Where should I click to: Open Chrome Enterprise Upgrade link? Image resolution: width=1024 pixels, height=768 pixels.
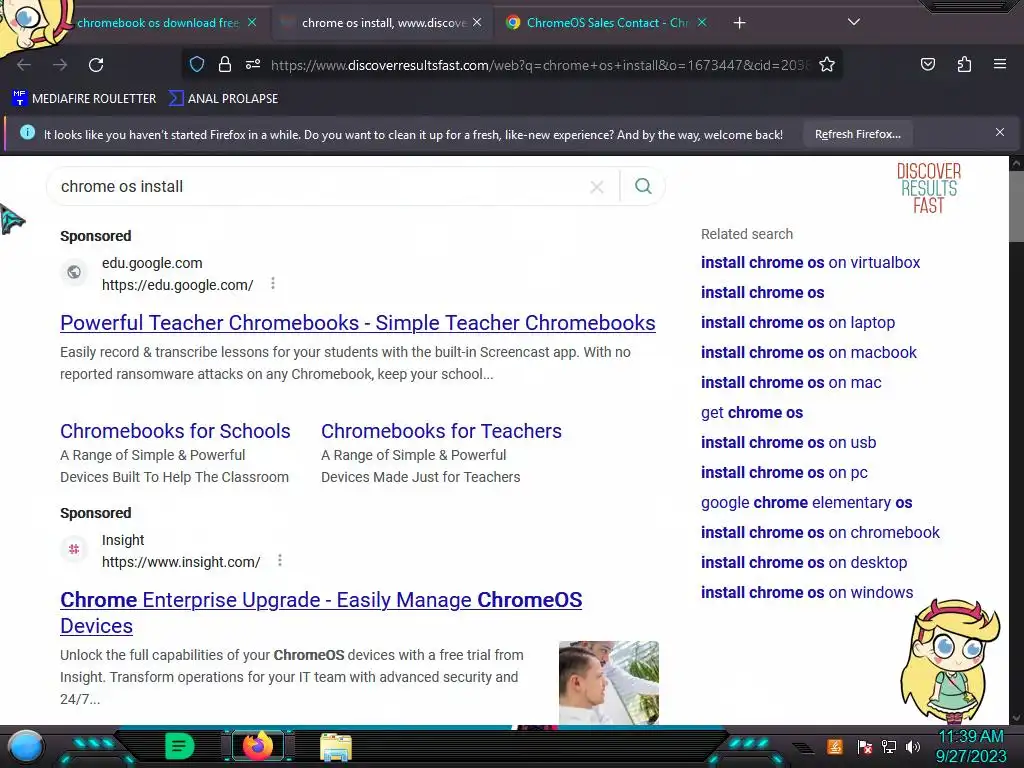[321, 613]
